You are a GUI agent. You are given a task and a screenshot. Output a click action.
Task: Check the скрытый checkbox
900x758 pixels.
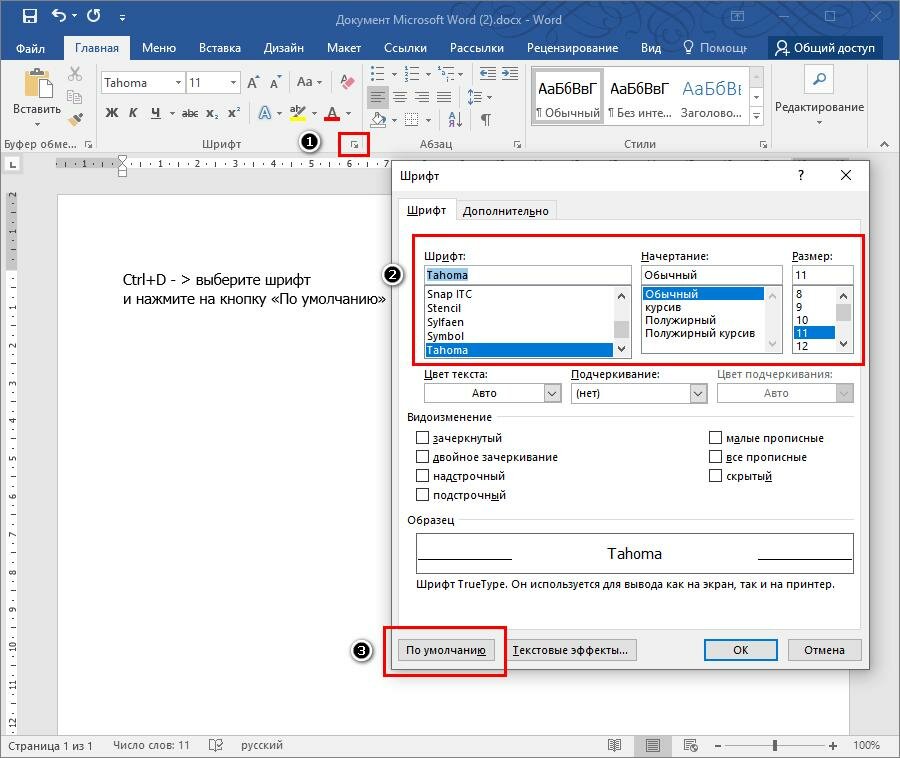715,476
